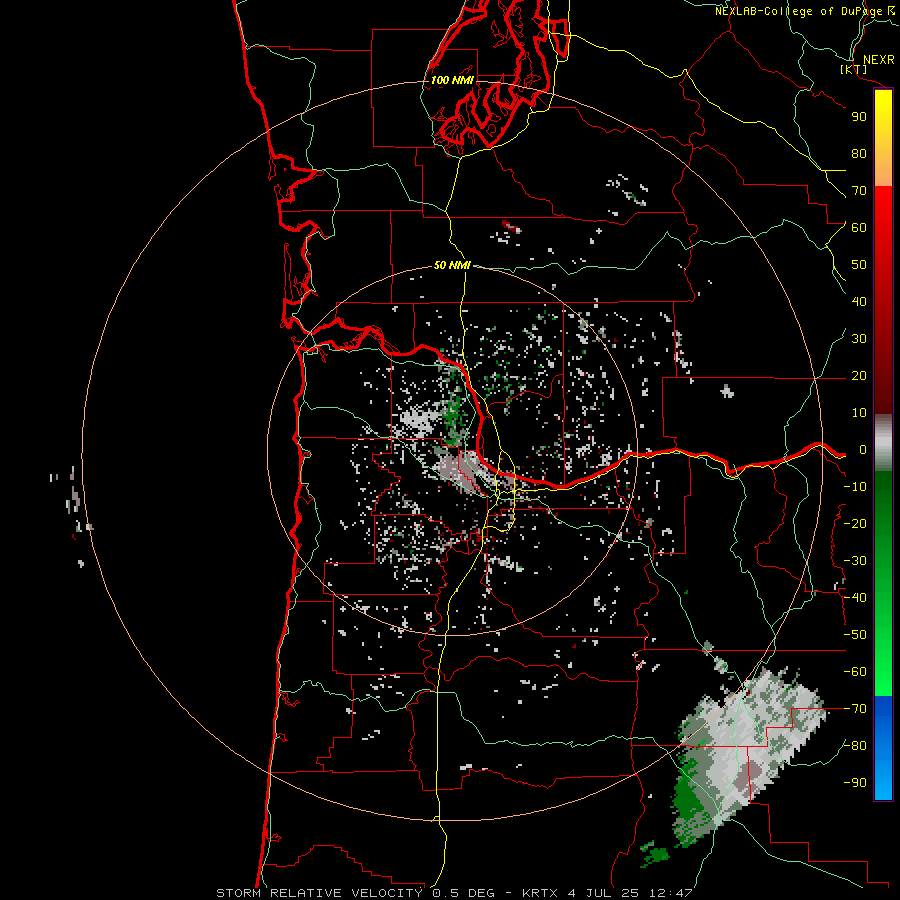Click the 100 NMI range ring label
This screenshot has height=900, width=900.
pyautogui.click(x=452, y=80)
